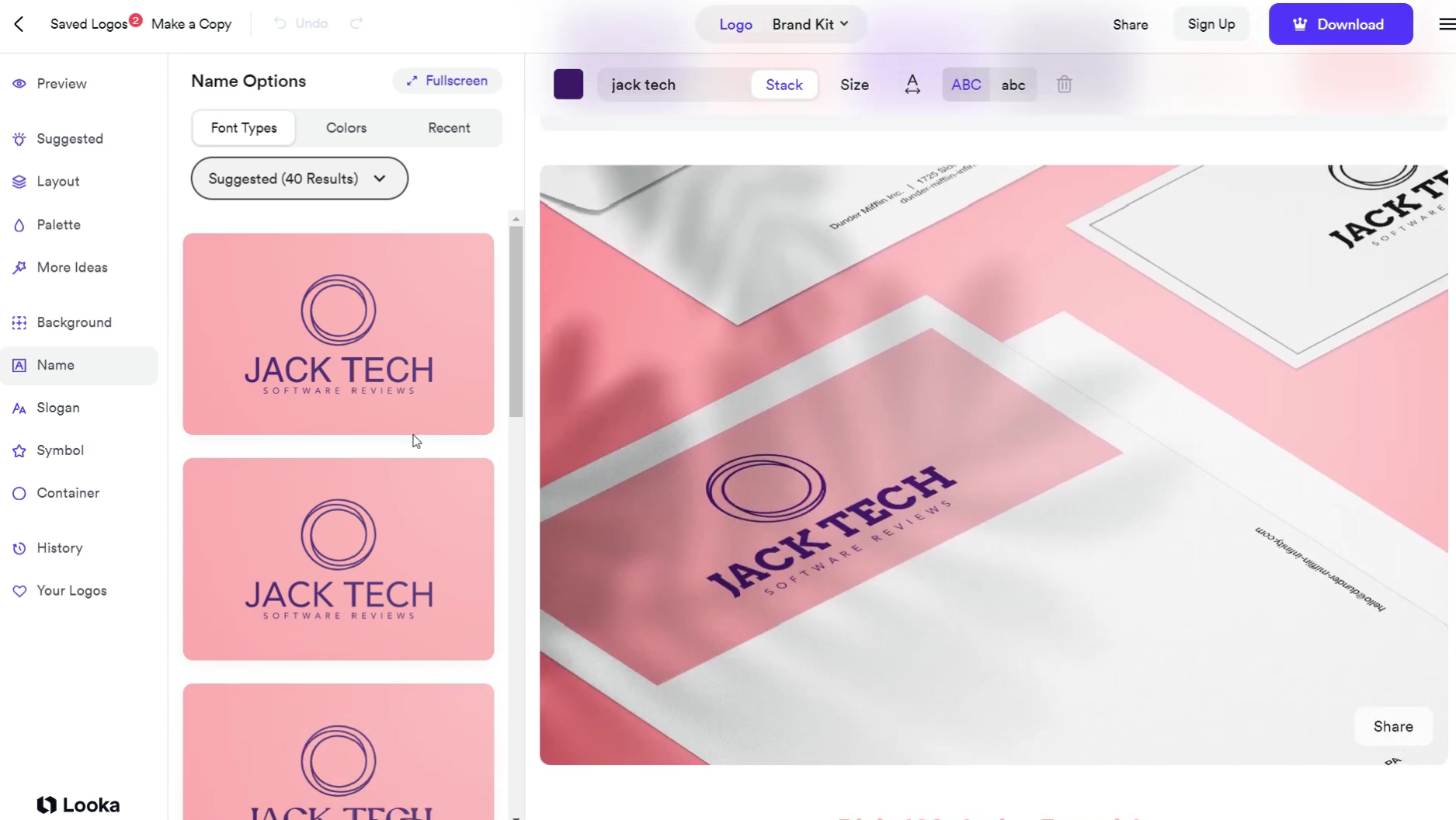
Task: Switch text to lowercase with abc toggle
Action: pyautogui.click(x=1013, y=84)
